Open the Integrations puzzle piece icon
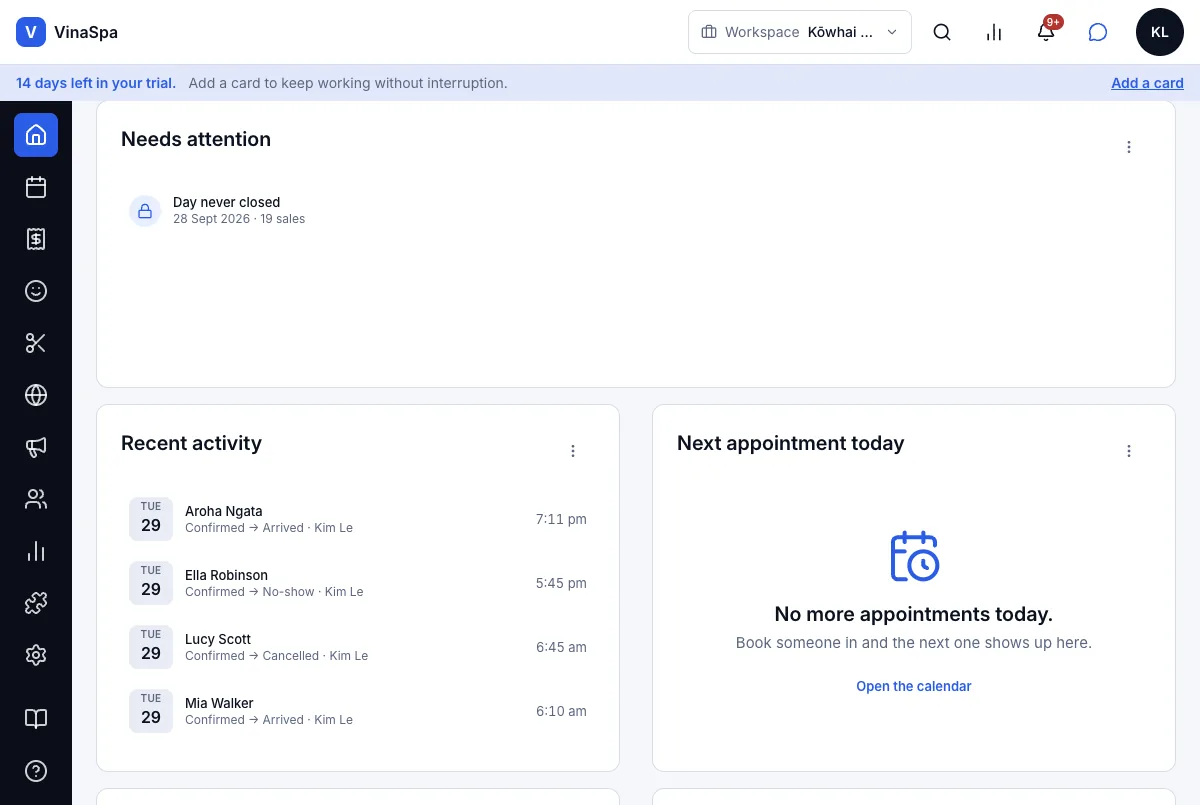The width and height of the screenshot is (1200, 805). pos(36,603)
